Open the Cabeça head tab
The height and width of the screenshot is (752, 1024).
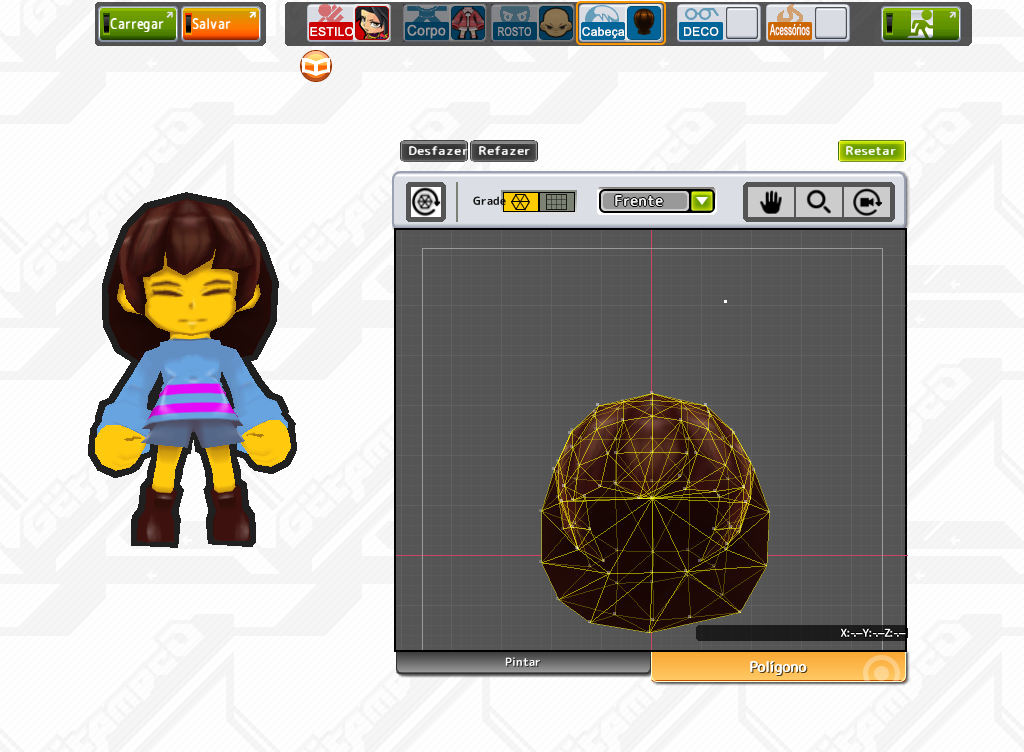[602, 23]
